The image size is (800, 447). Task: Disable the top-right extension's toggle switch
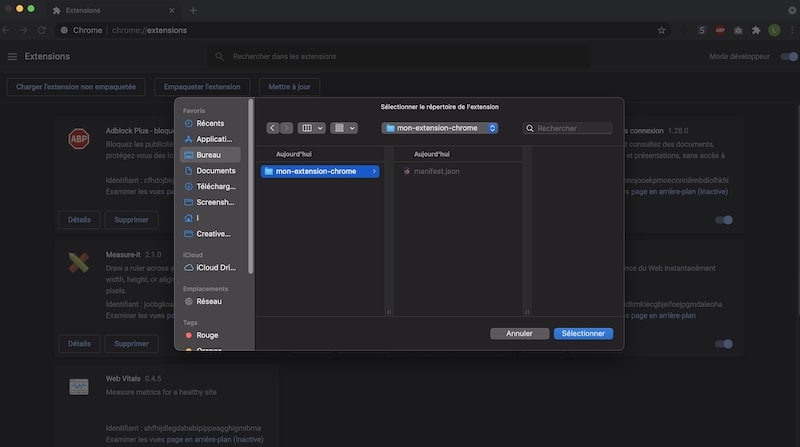724,220
